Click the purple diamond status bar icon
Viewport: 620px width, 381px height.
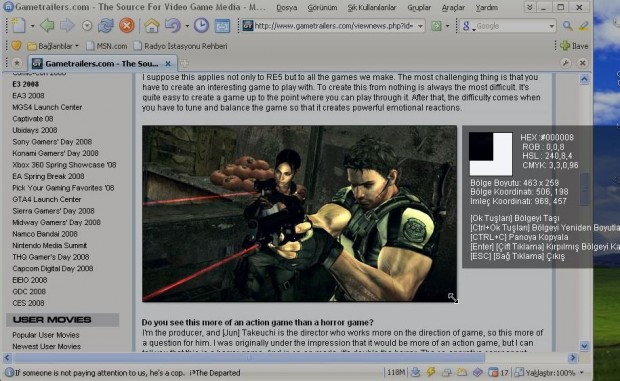478,372
